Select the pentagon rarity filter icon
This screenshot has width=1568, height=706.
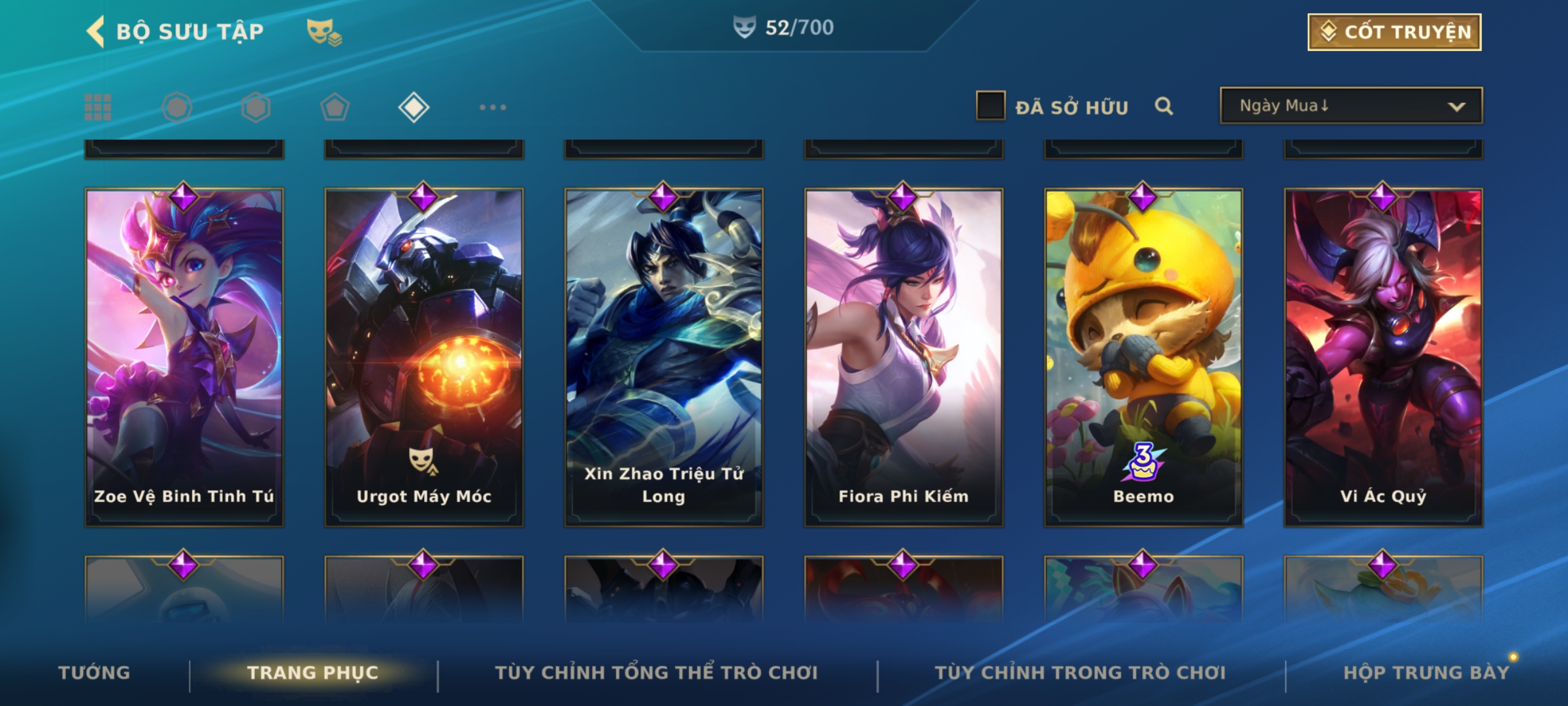coord(335,107)
